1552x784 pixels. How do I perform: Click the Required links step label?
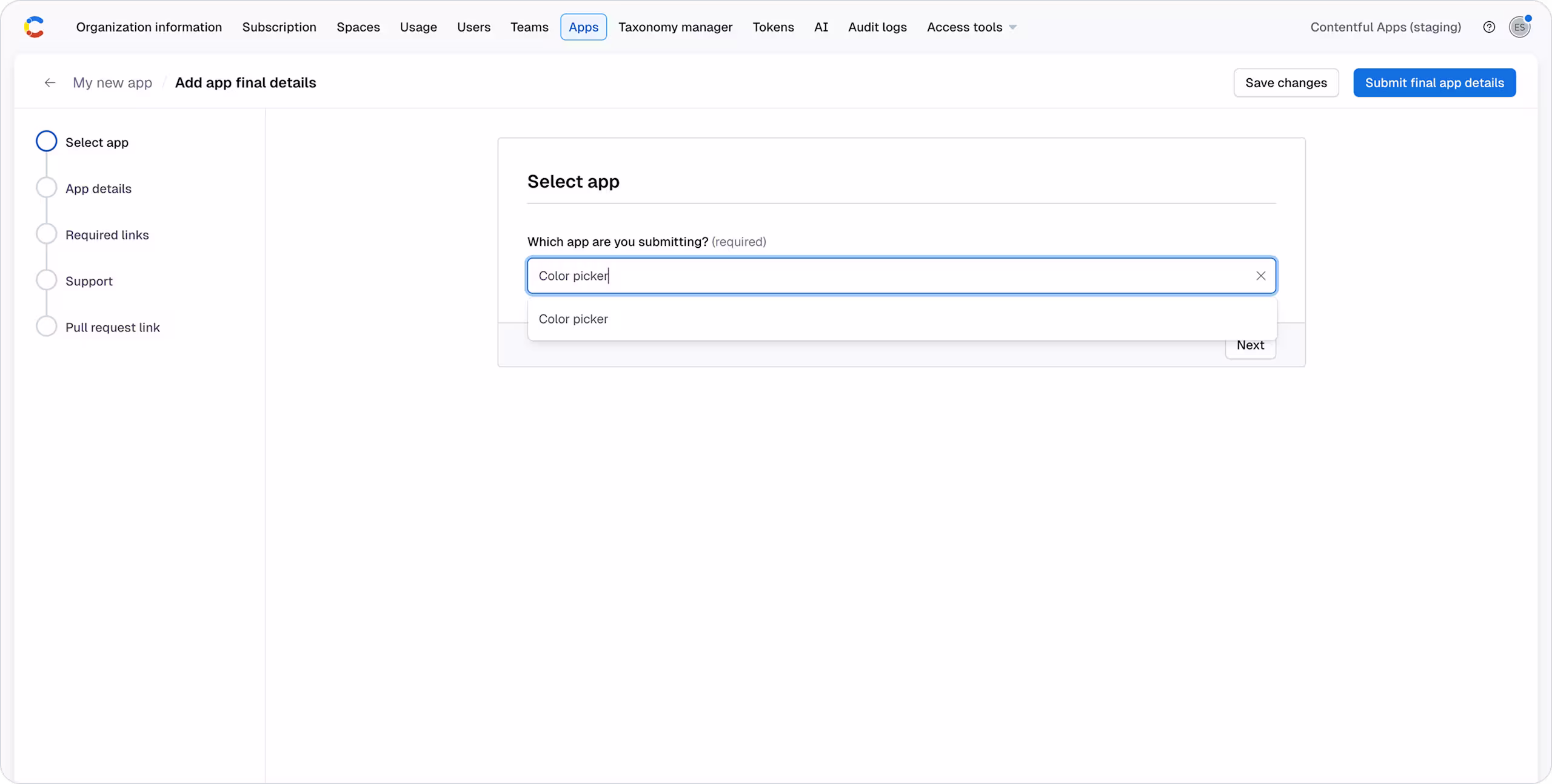pos(107,234)
